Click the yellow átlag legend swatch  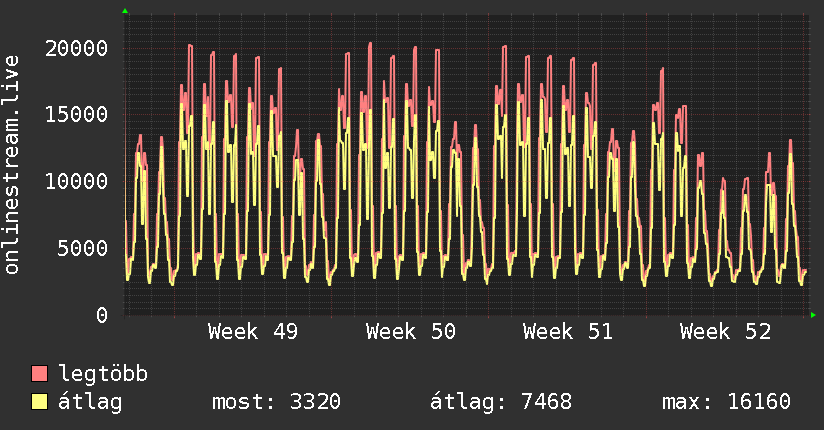(x=39, y=402)
